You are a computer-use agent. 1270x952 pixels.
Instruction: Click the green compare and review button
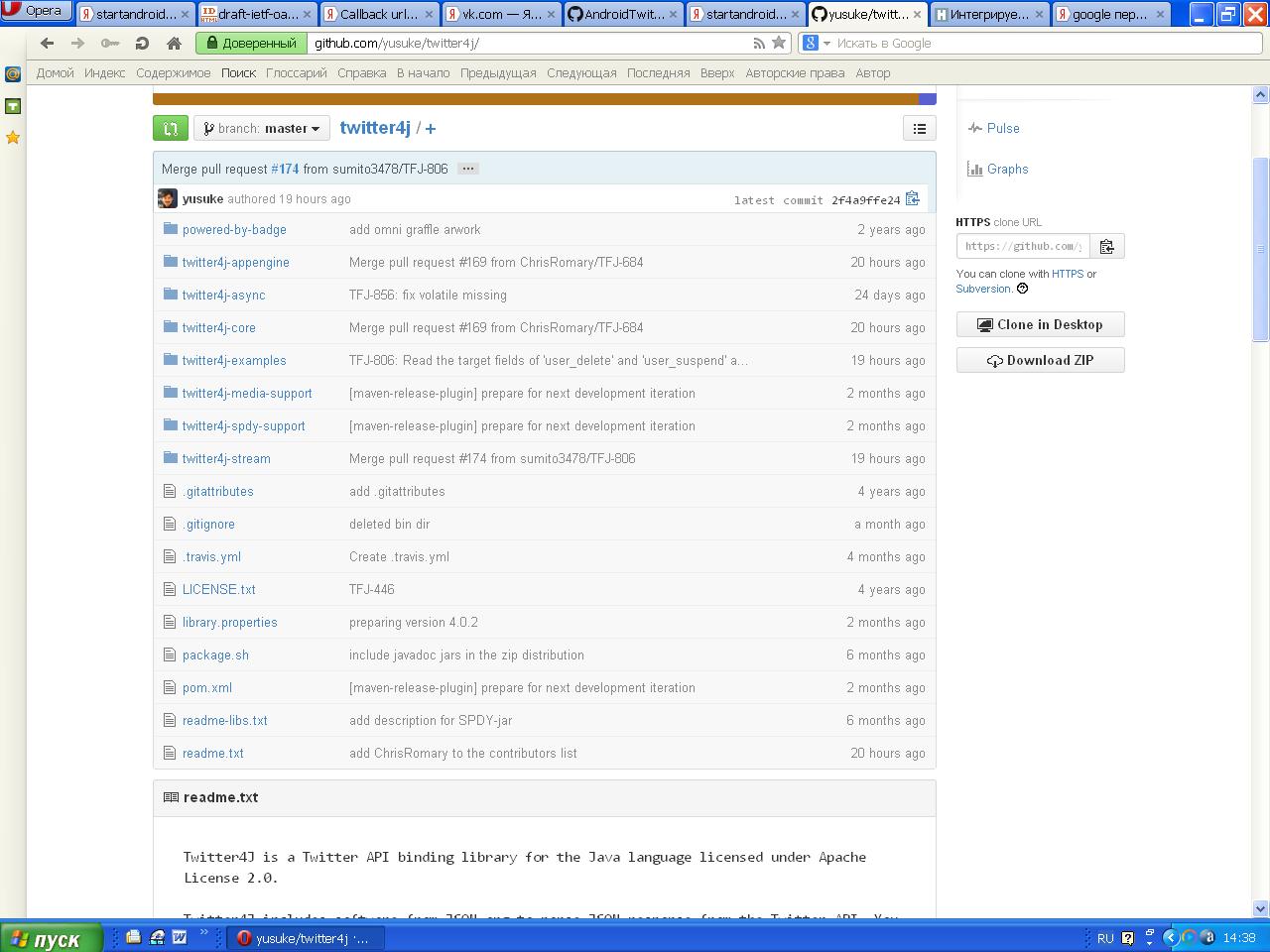click(171, 128)
